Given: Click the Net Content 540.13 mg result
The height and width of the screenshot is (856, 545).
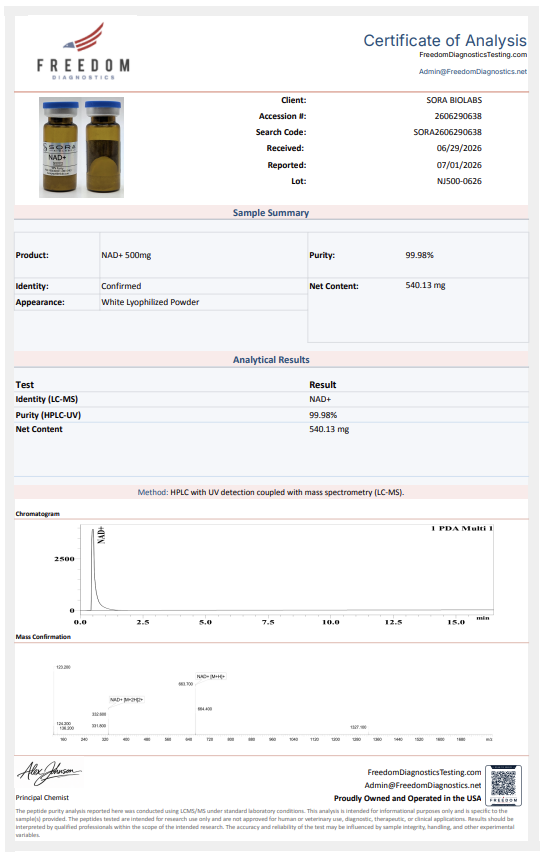Looking at the screenshot, I should (x=329, y=429).
